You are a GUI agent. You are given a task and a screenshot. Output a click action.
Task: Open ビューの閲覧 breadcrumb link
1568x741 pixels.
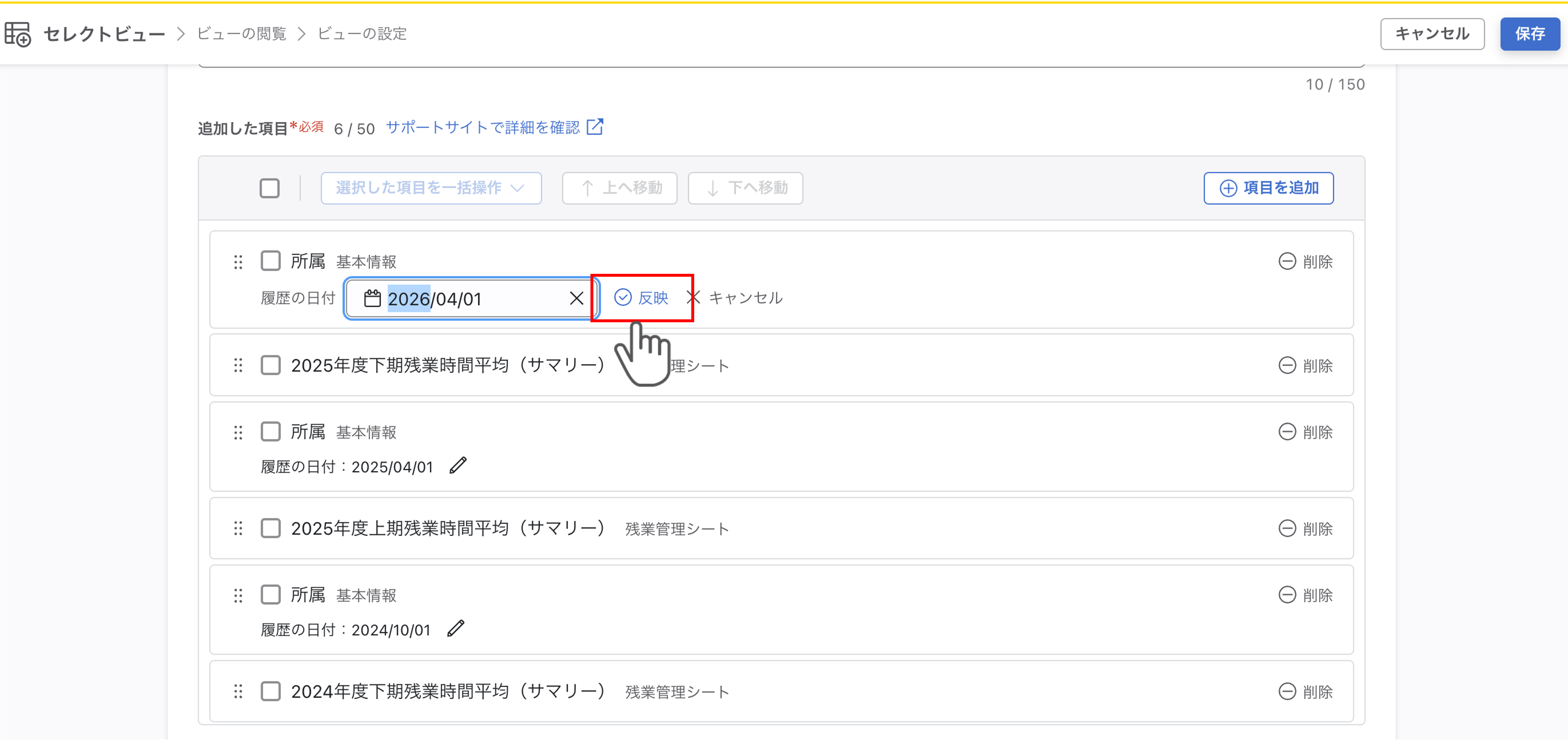pos(241,34)
